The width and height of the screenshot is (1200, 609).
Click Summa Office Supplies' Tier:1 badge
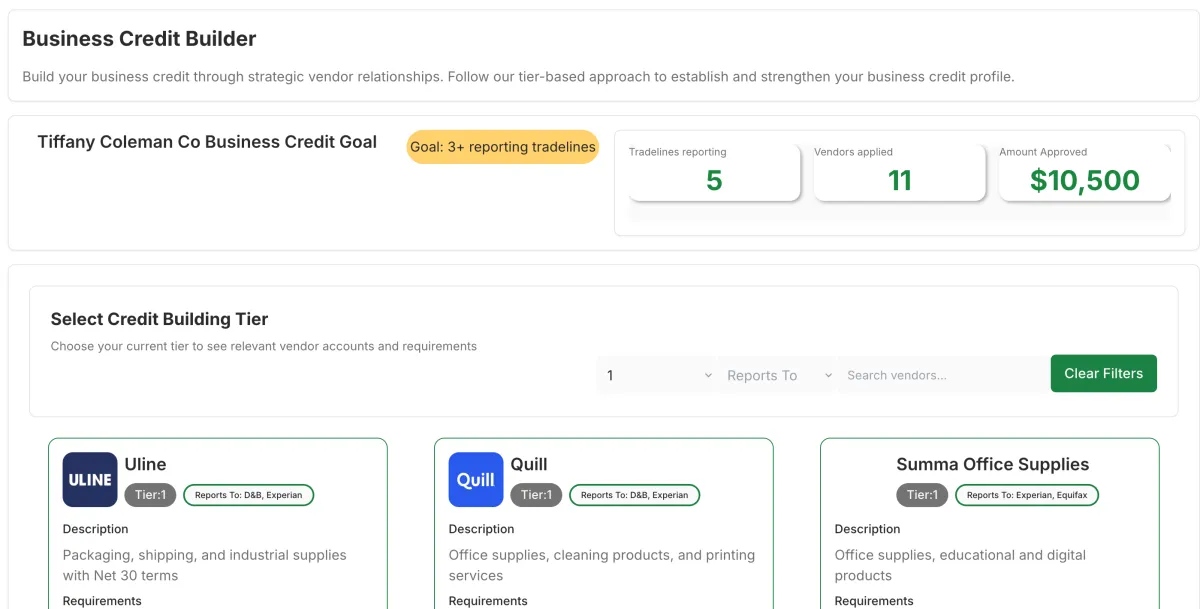tap(922, 495)
